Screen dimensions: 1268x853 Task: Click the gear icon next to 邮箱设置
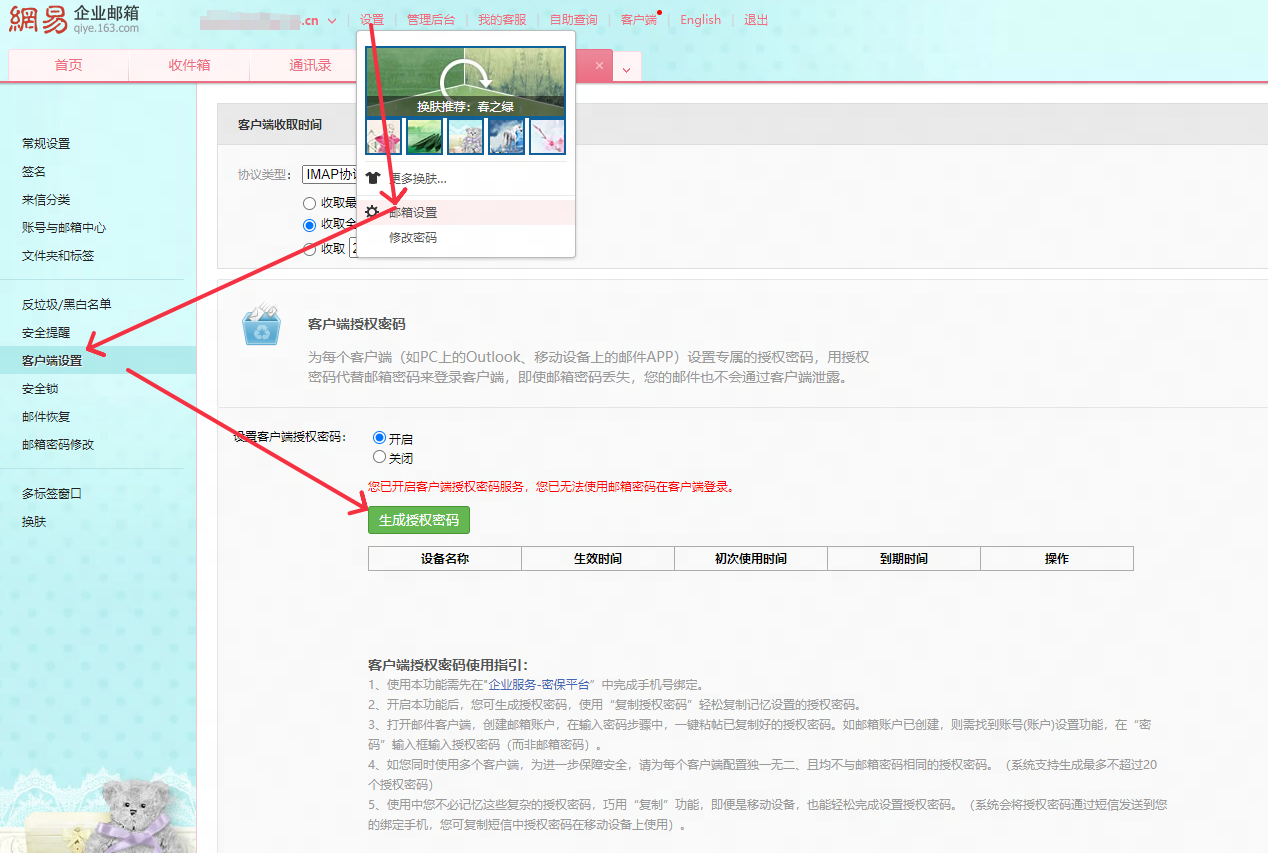(x=373, y=211)
